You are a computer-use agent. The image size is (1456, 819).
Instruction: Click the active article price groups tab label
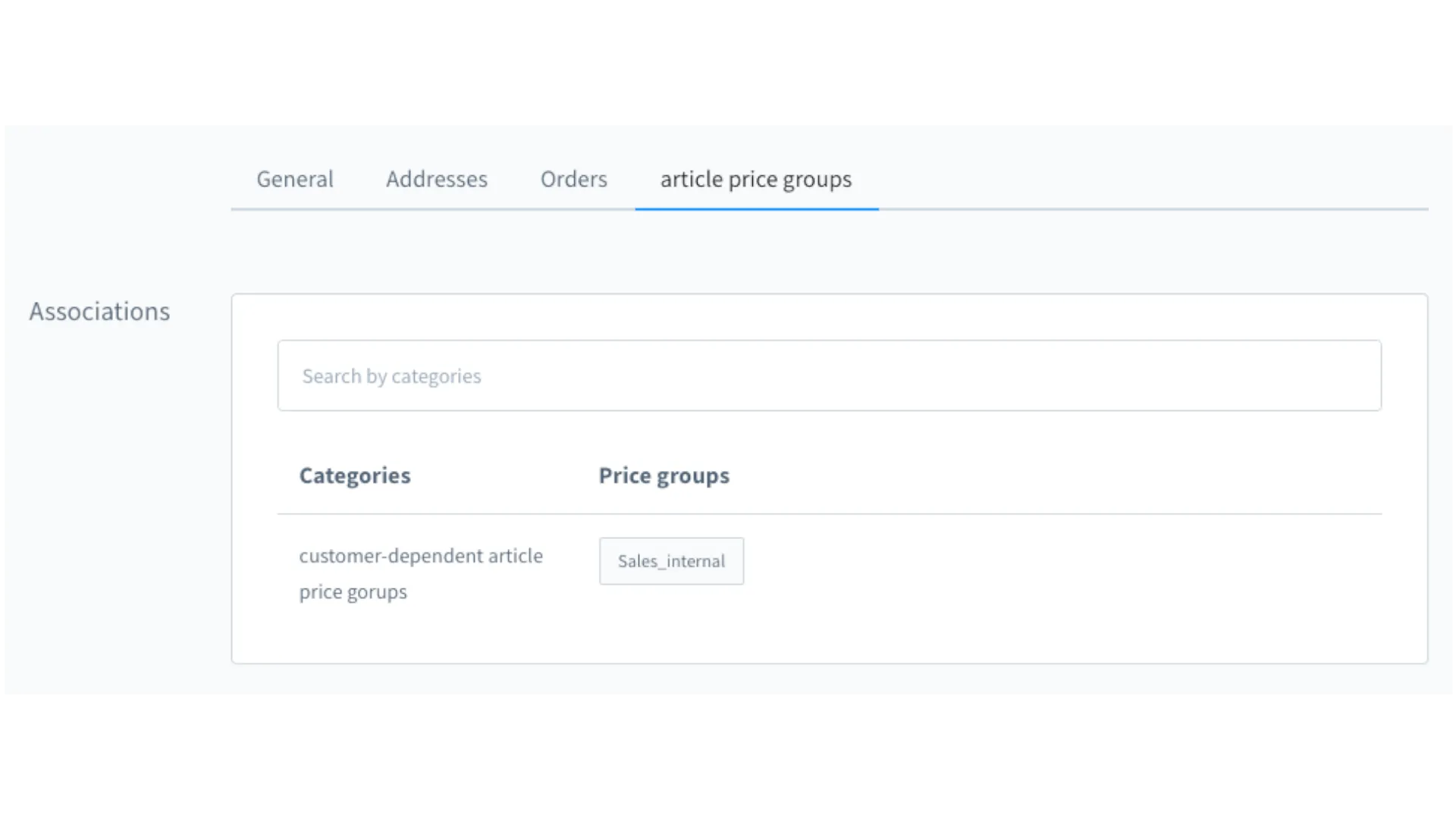click(755, 180)
